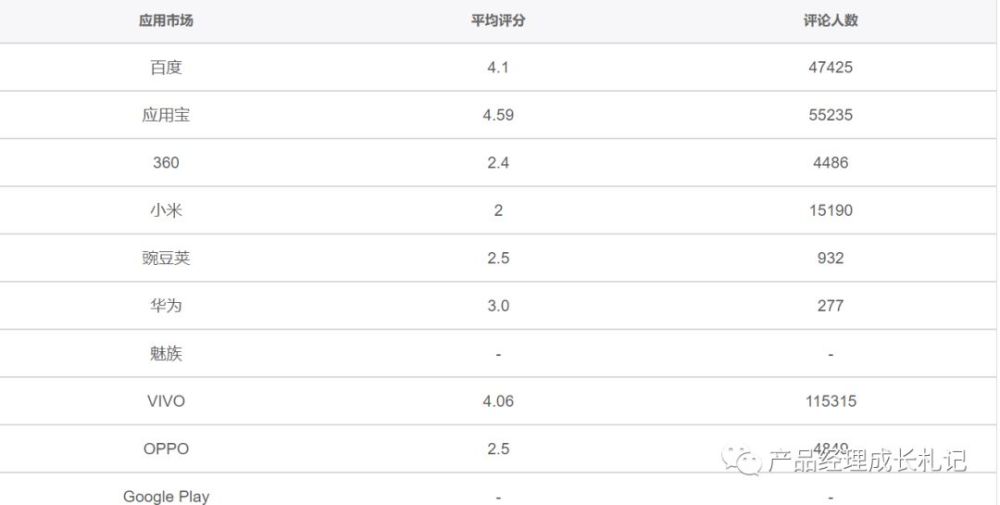Click the 产品经理成长札记 watermark text

point(867,460)
